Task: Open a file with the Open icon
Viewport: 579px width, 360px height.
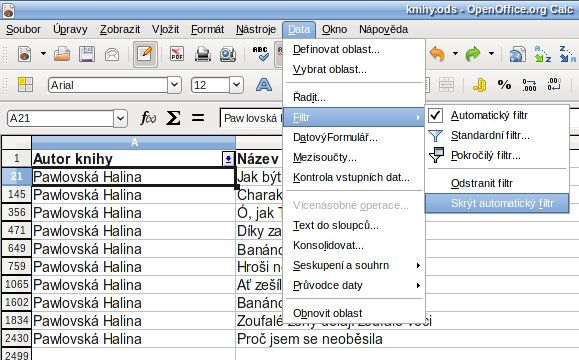Action: (x=62, y=54)
